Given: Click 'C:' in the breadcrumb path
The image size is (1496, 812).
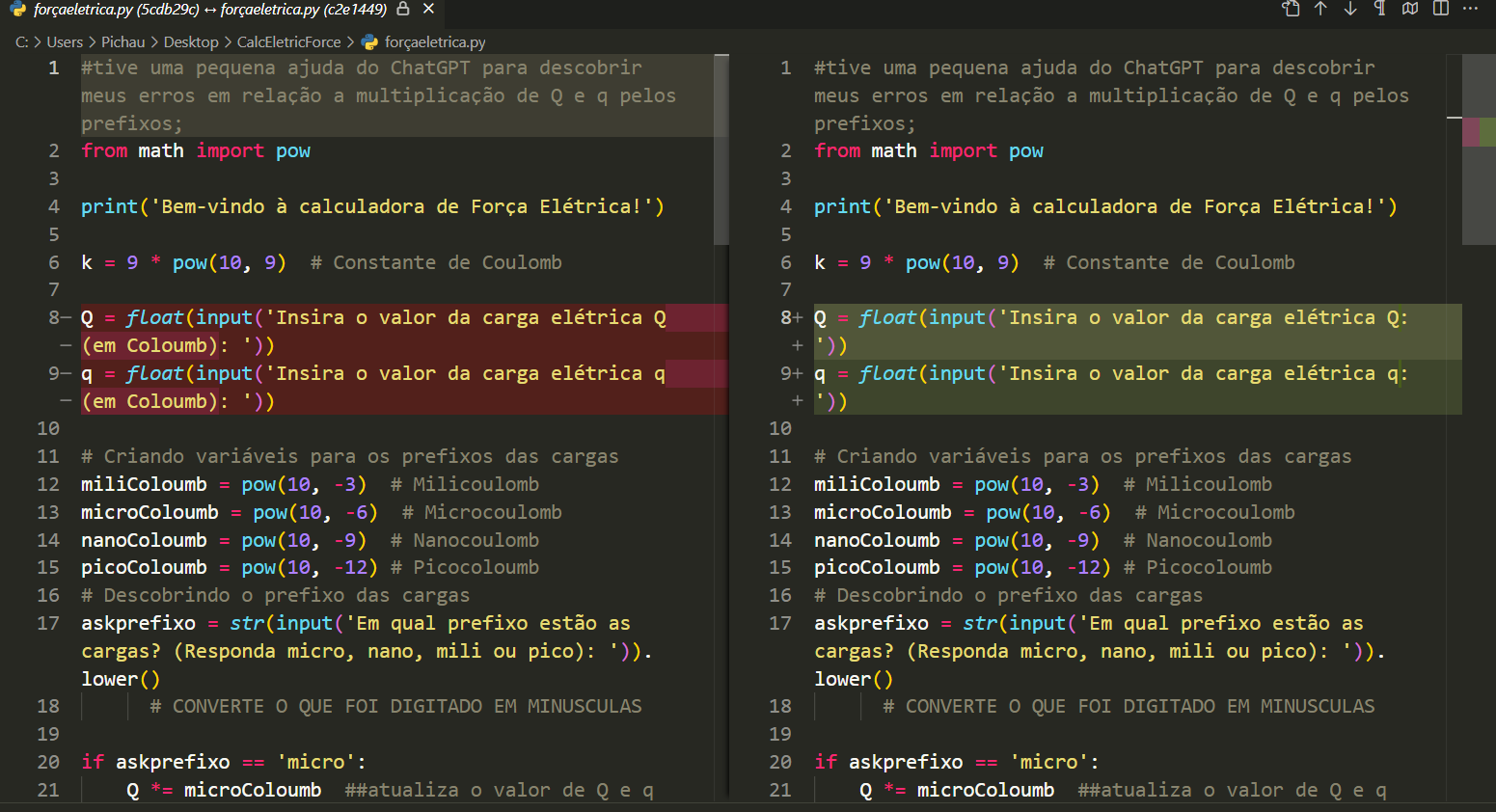Looking at the screenshot, I should tap(21, 42).
